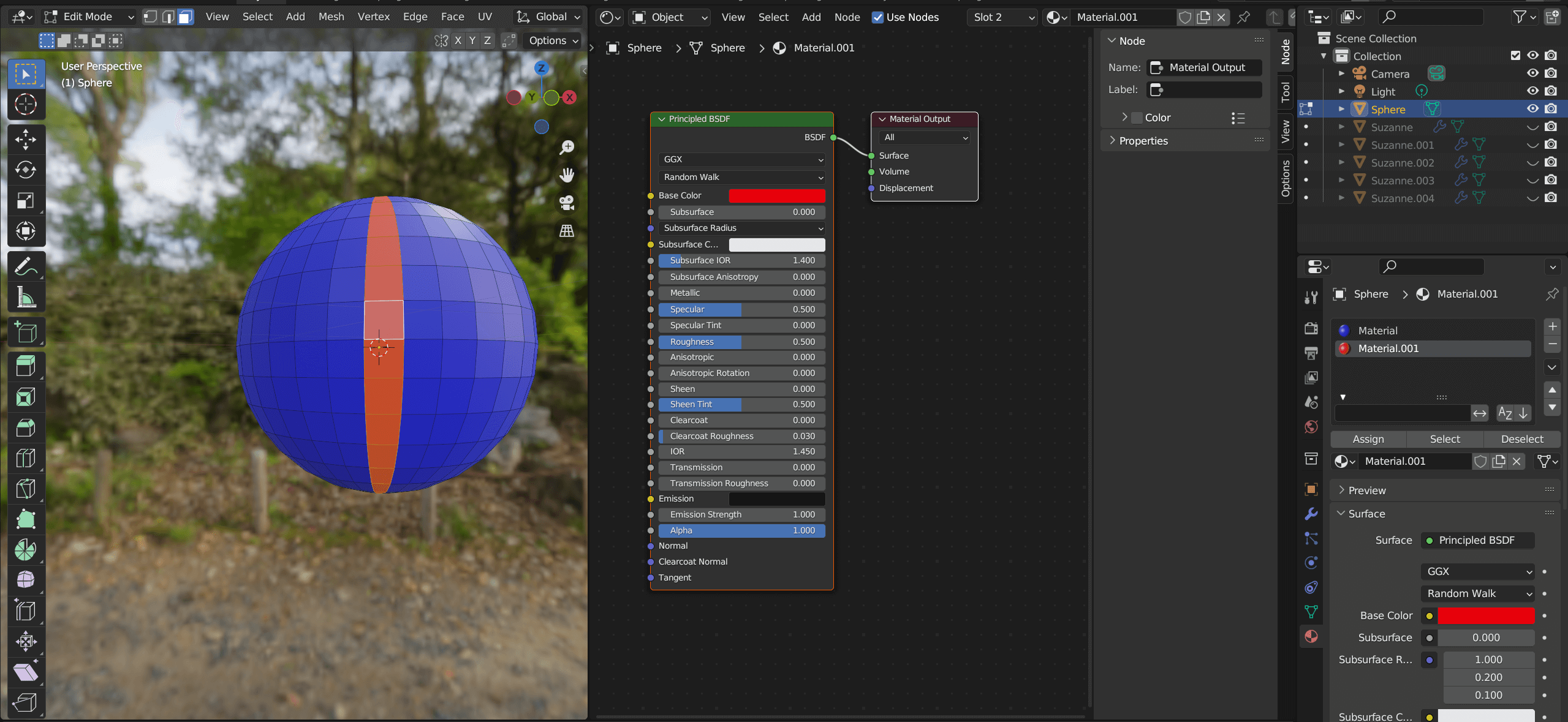Screen dimensions: 1568x722
Task: Pick the Measure tool
Action: pyautogui.click(x=26, y=297)
